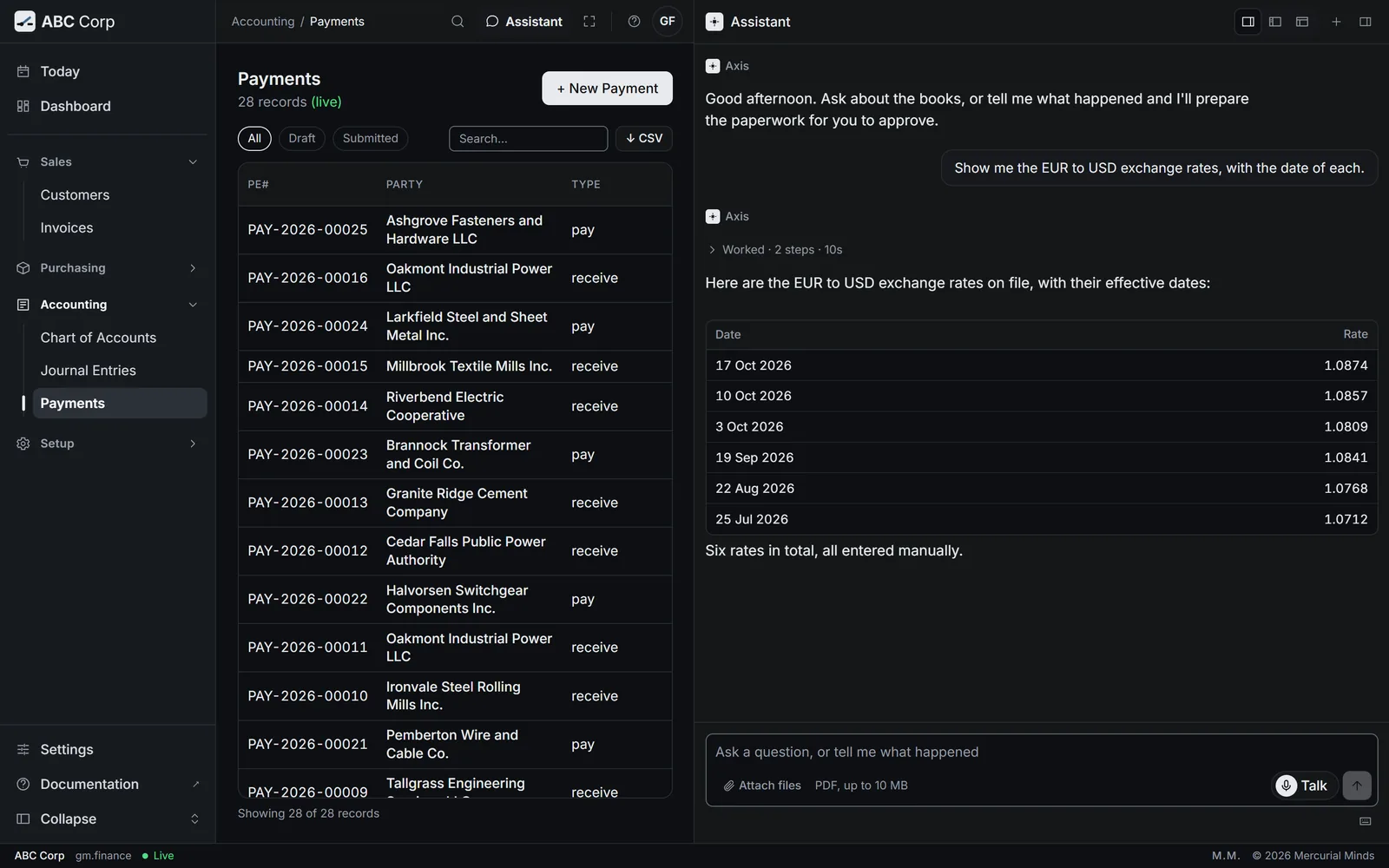Click the Attach files paperclip
1389x868 pixels.
pyautogui.click(x=762, y=786)
